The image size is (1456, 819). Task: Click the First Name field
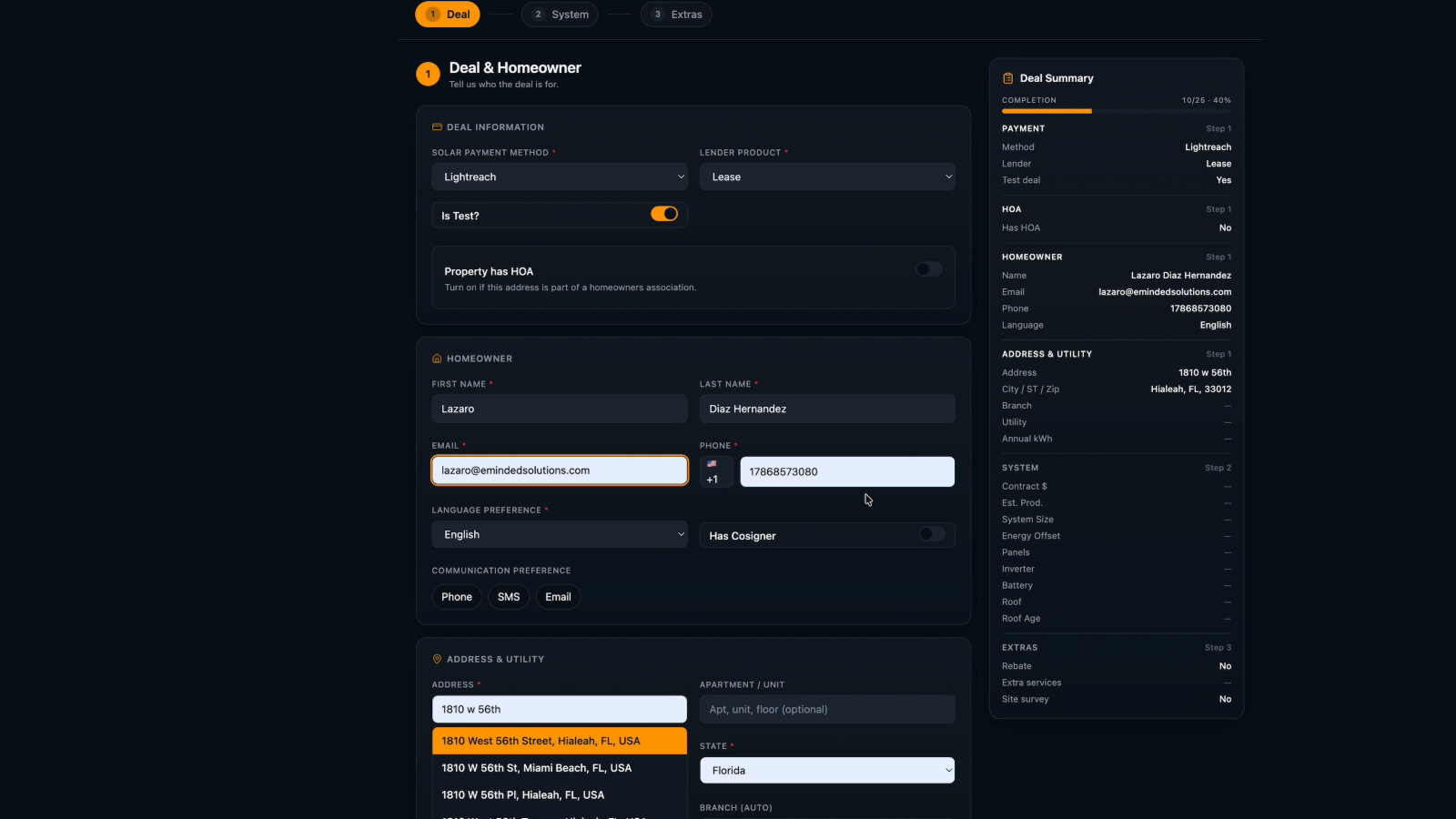tap(560, 409)
